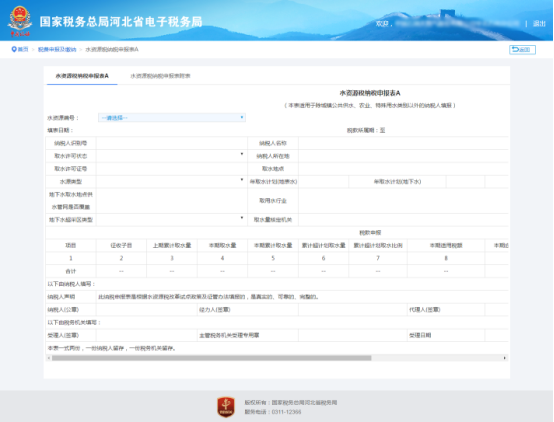Image resolution: width=554 pixels, height=422 pixels.
Task: Click the 税款申报 section heading
Action: click(370, 233)
